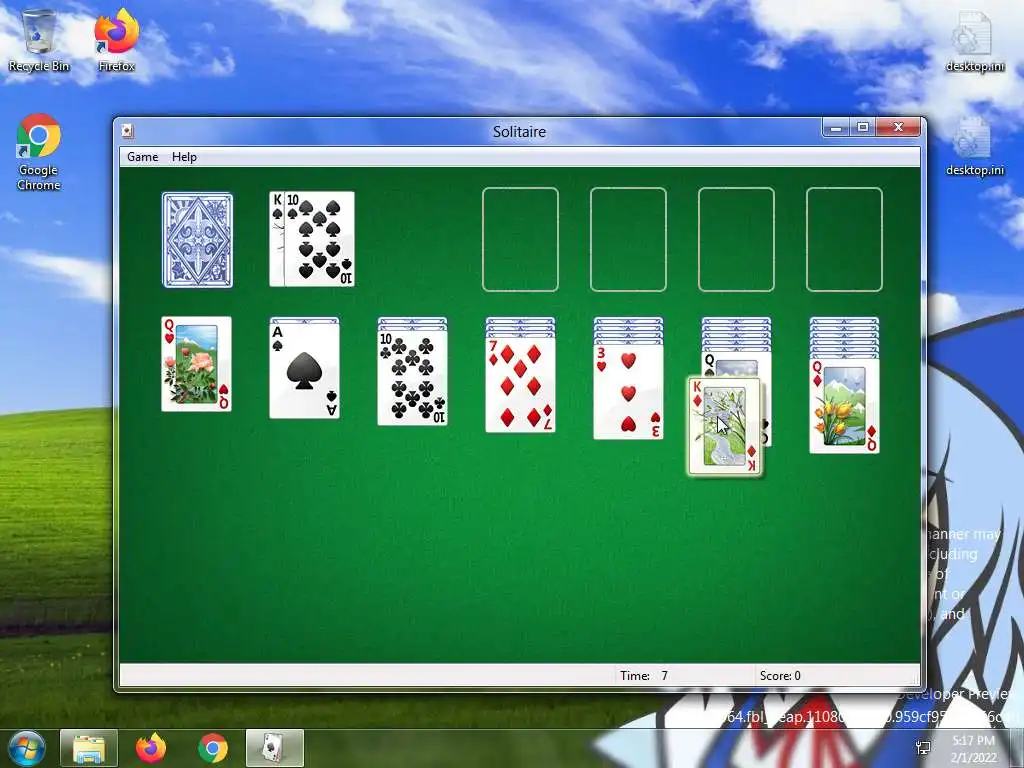Select the 10 of spades in waste pile
This screenshot has height=768, width=1024.
(x=319, y=239)
